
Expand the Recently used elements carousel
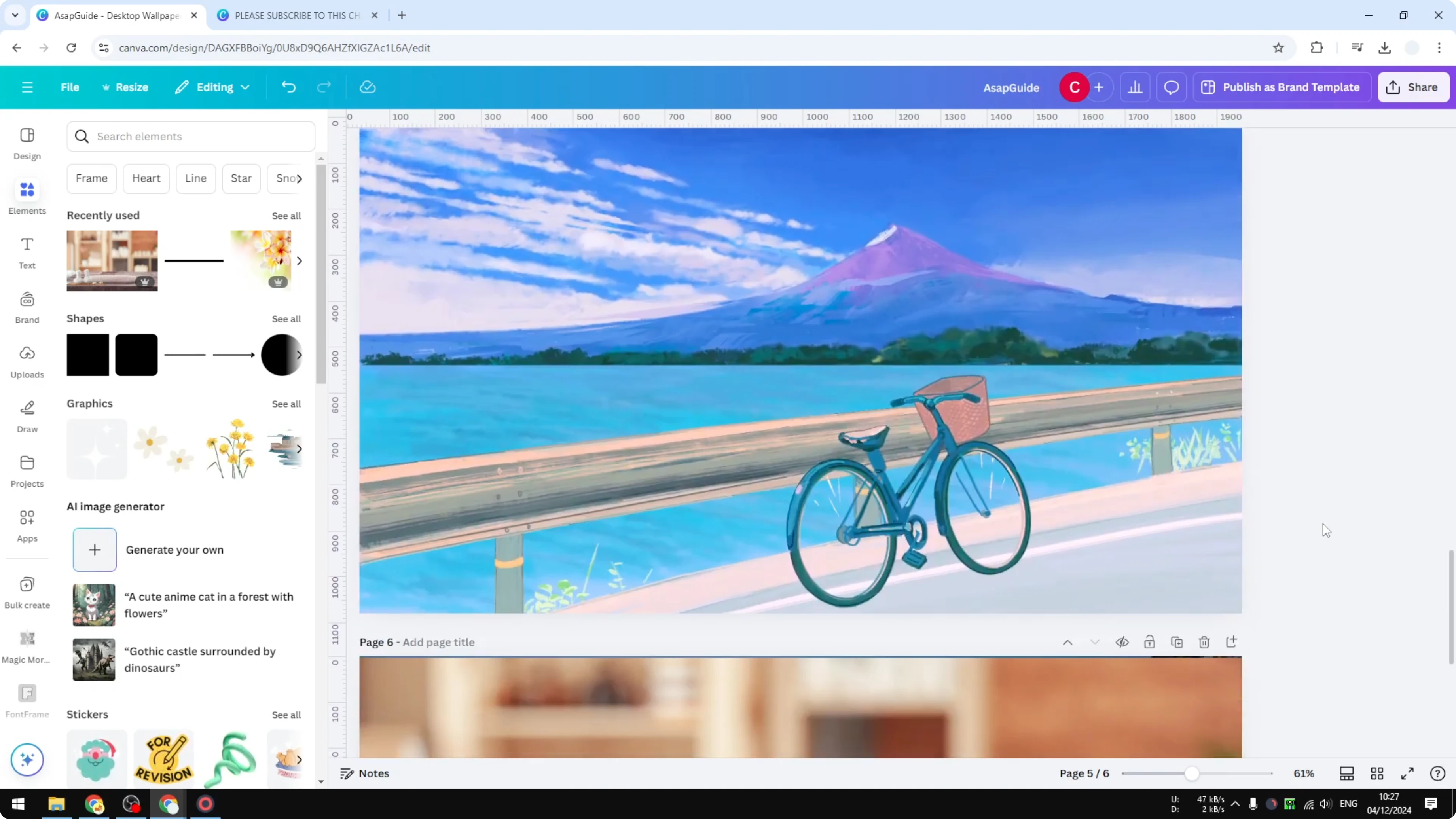tap(299, 261)
